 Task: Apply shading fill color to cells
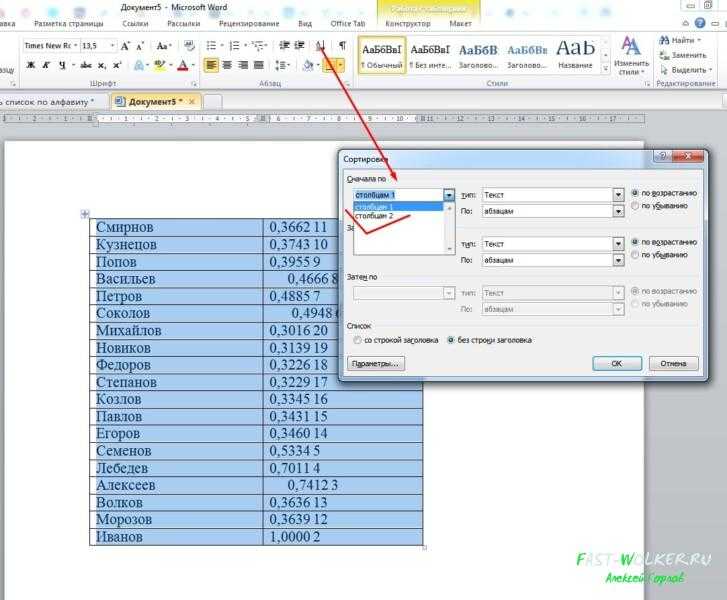point(308,65)
